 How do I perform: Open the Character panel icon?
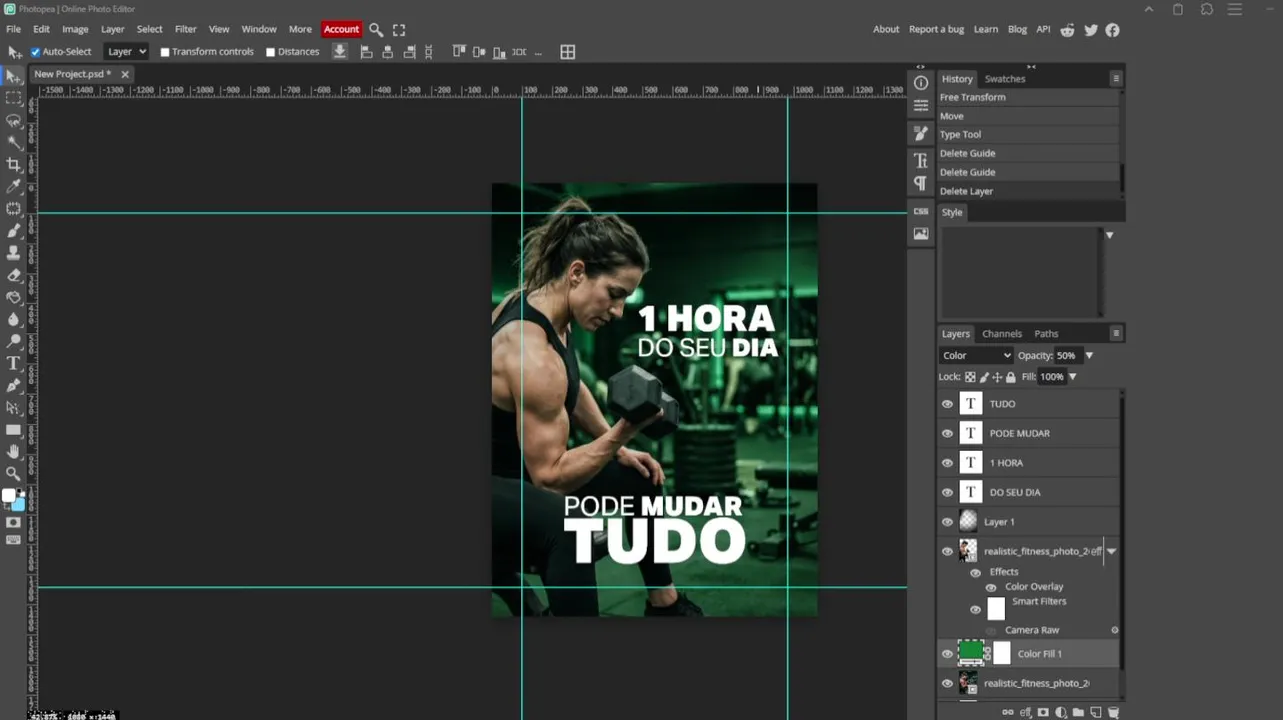point(921,160)
